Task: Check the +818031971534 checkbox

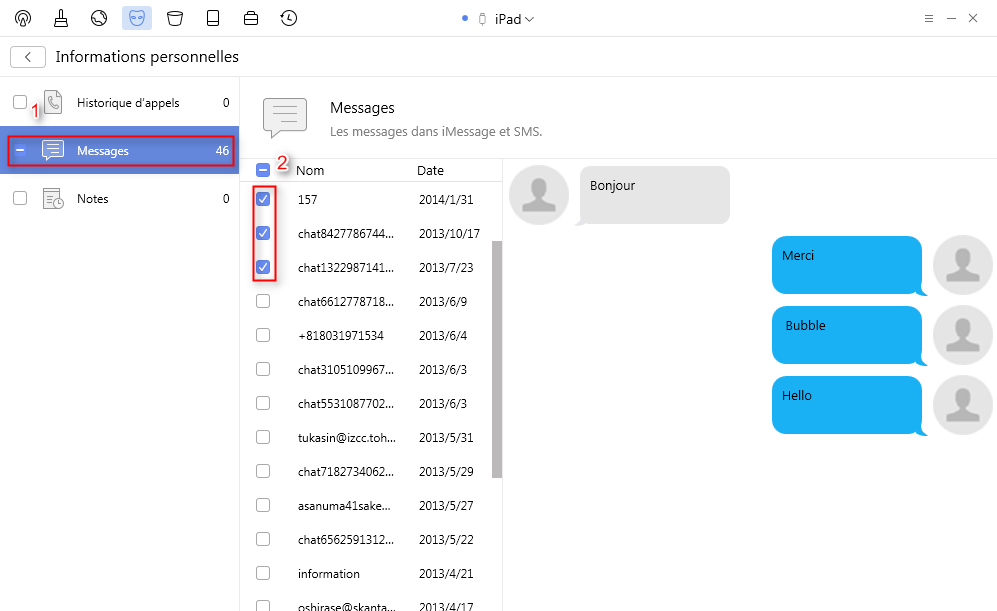Action: click(x=263, y=335)
